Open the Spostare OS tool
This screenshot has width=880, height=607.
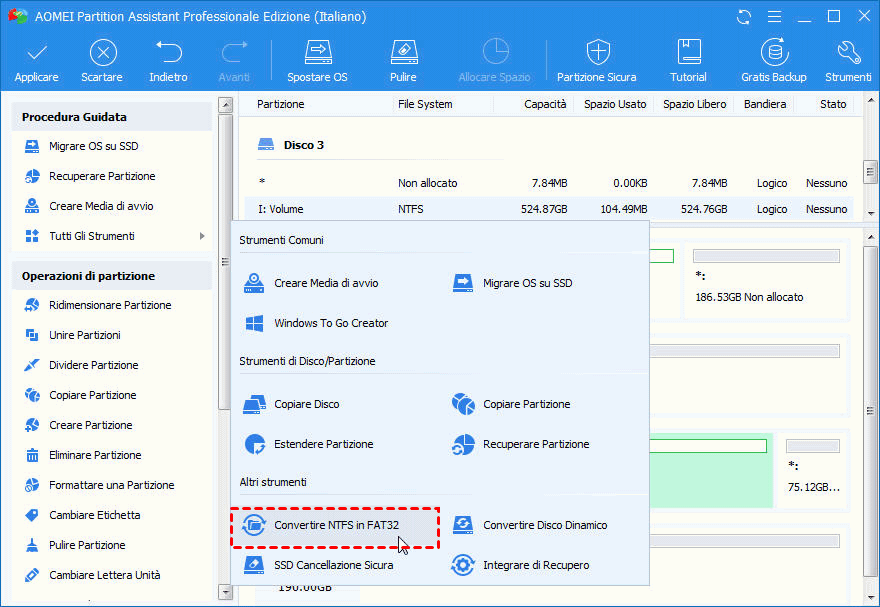(317, 60)
